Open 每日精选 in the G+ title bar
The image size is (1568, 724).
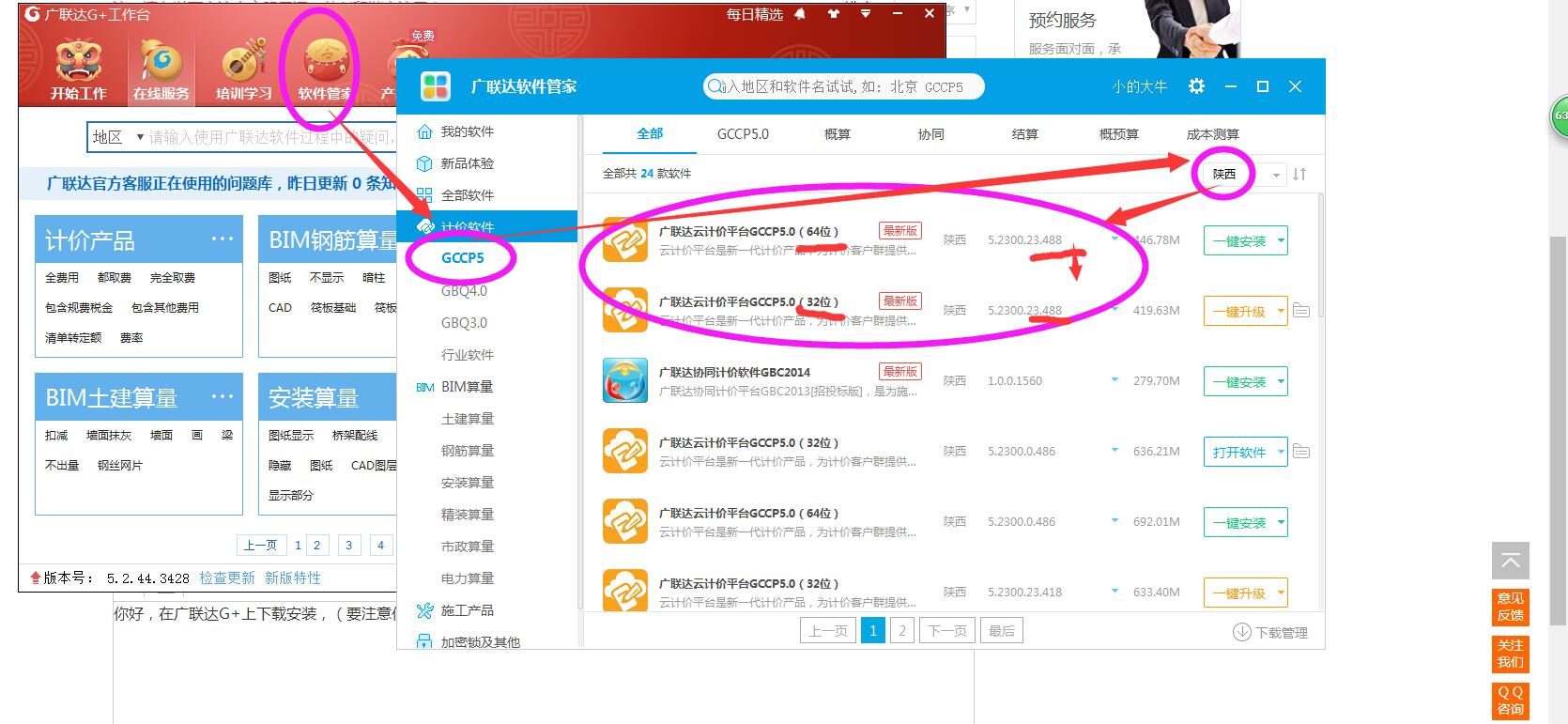tap(754, 14)
